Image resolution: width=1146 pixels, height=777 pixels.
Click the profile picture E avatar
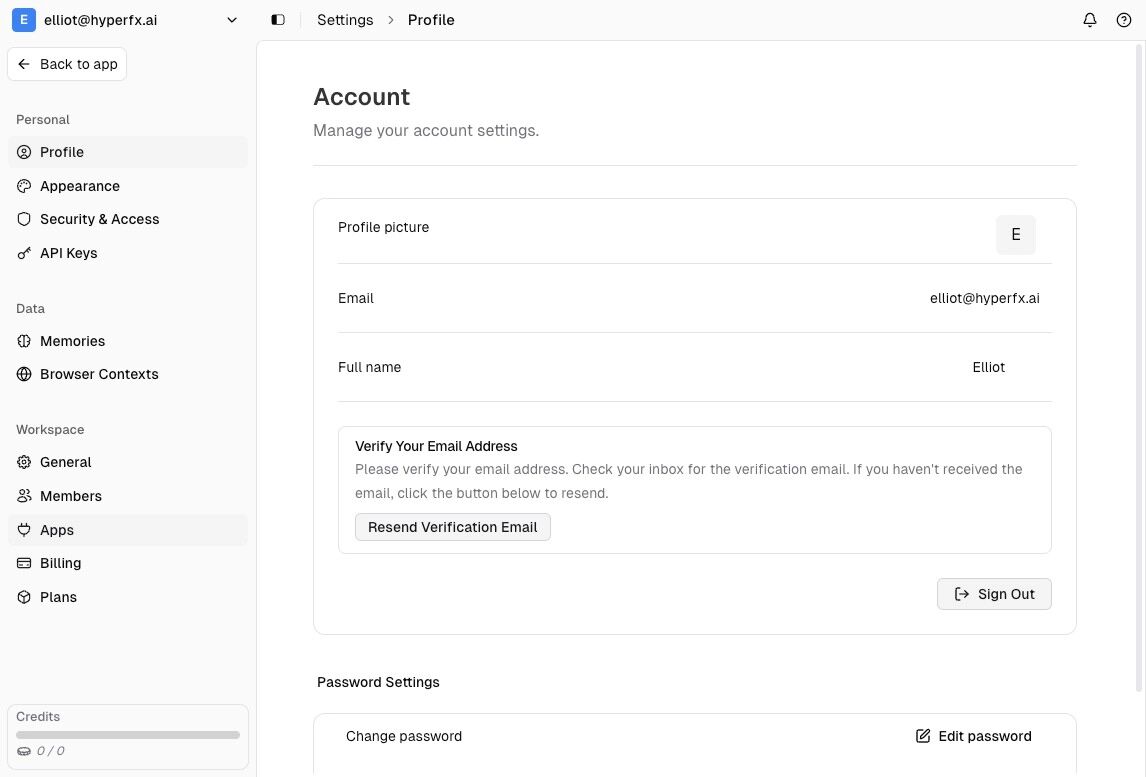tap(1015, 235)
